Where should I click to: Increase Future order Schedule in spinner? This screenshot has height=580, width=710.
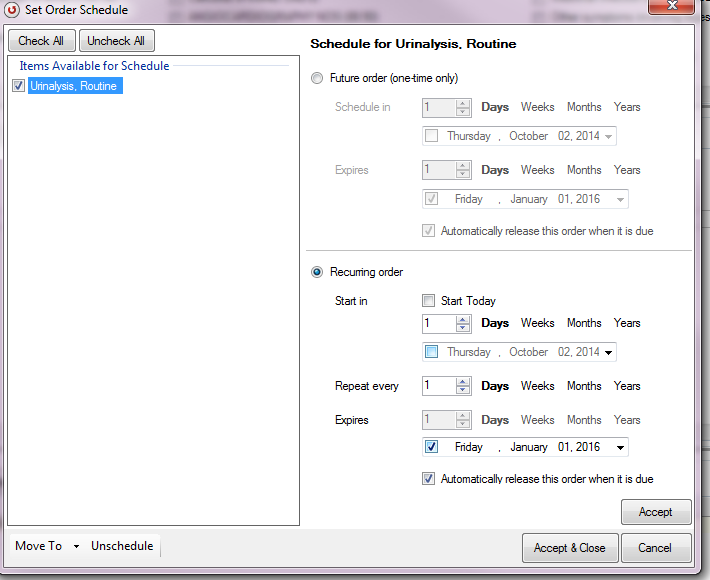(462, 103)
